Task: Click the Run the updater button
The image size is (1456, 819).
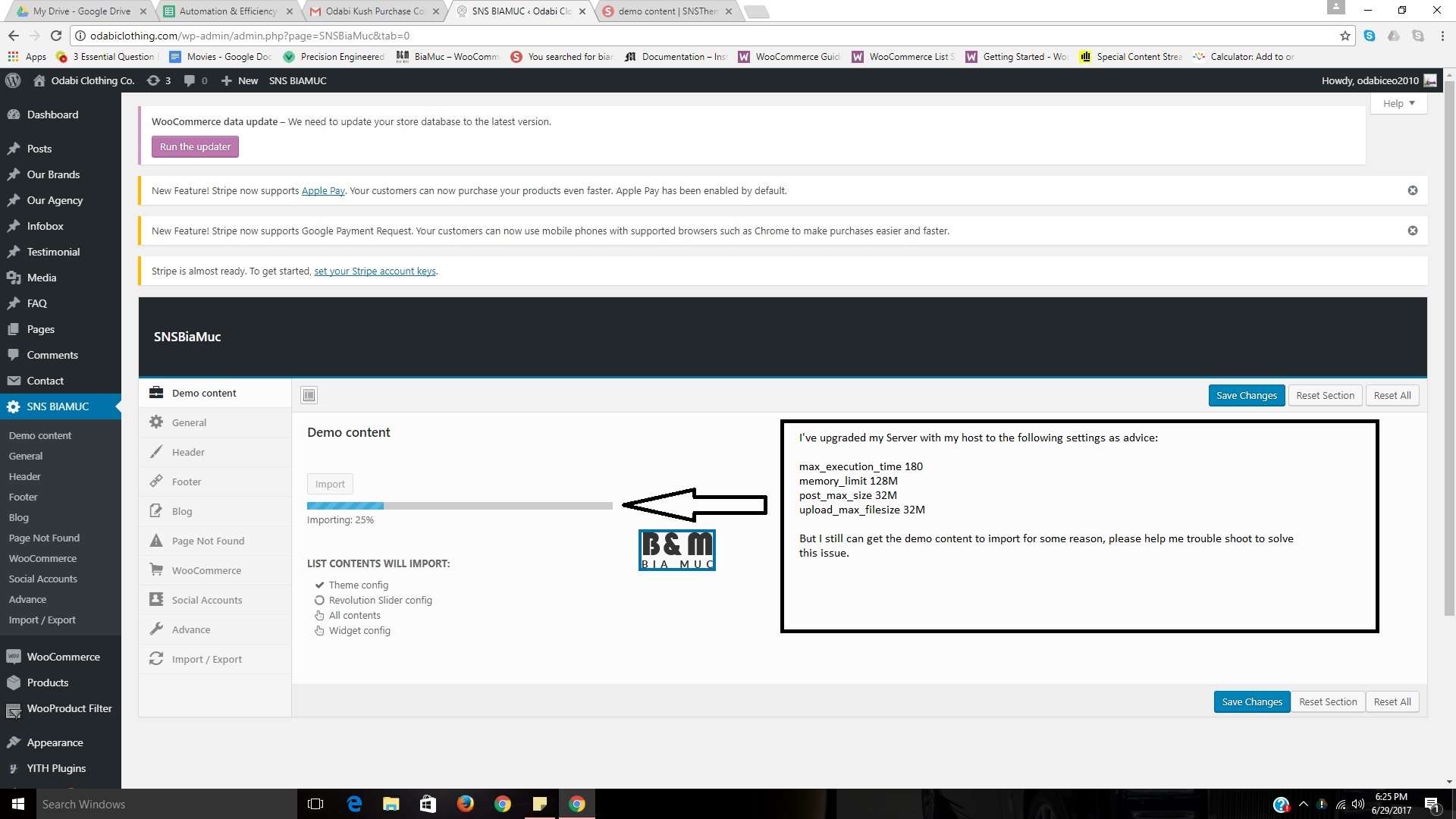Action: (195, 146)
